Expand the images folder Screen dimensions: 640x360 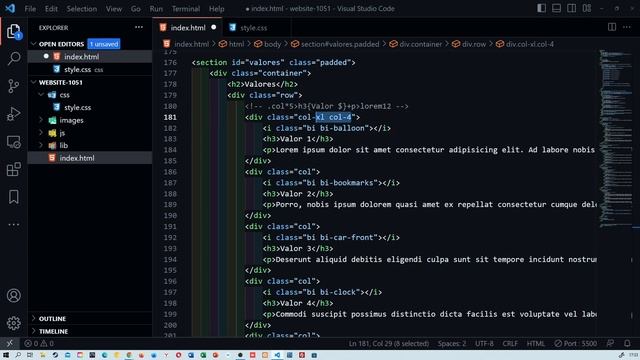coord(41,120)
